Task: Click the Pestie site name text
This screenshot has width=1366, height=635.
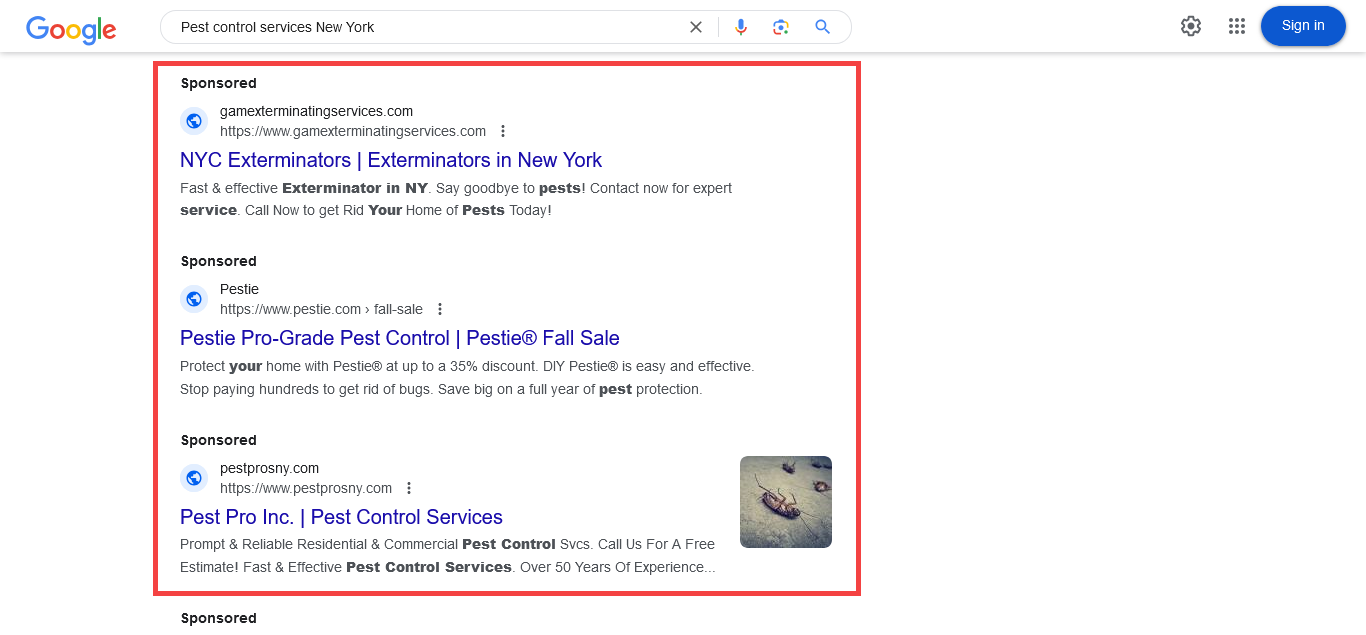Action: point(239,289)
